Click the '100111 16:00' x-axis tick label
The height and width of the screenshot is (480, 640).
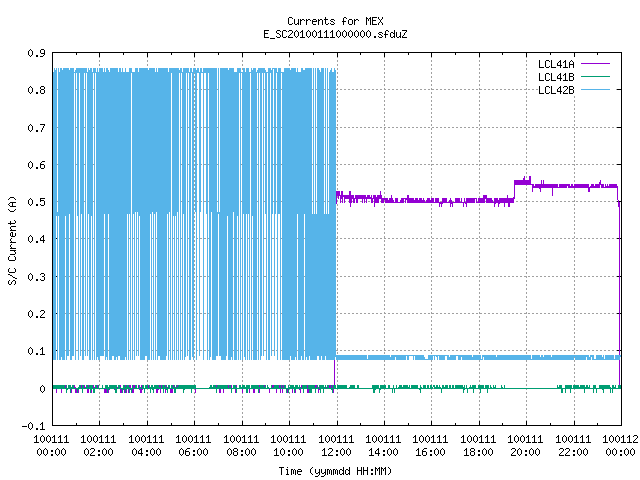(x=431, y=446)
